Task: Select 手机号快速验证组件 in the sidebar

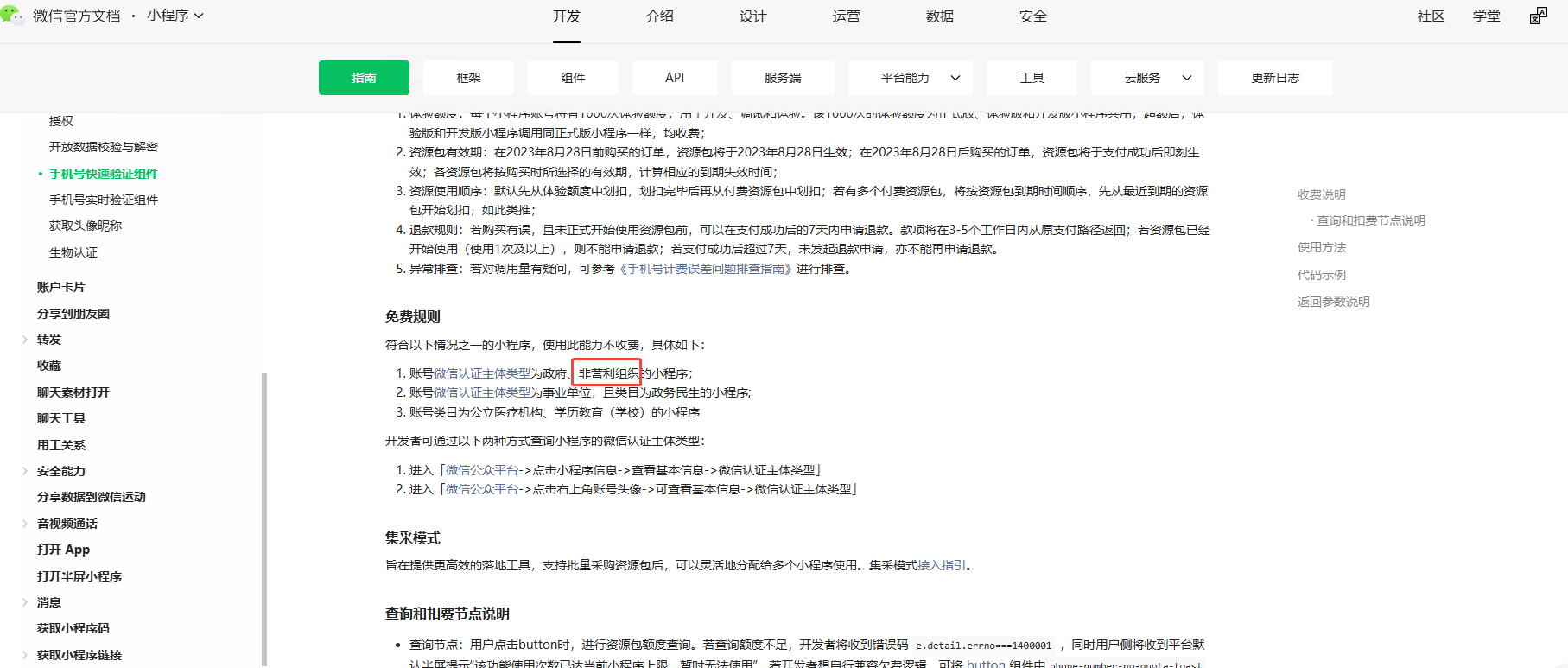Action: pyautogui.click(x=104, y=174)
